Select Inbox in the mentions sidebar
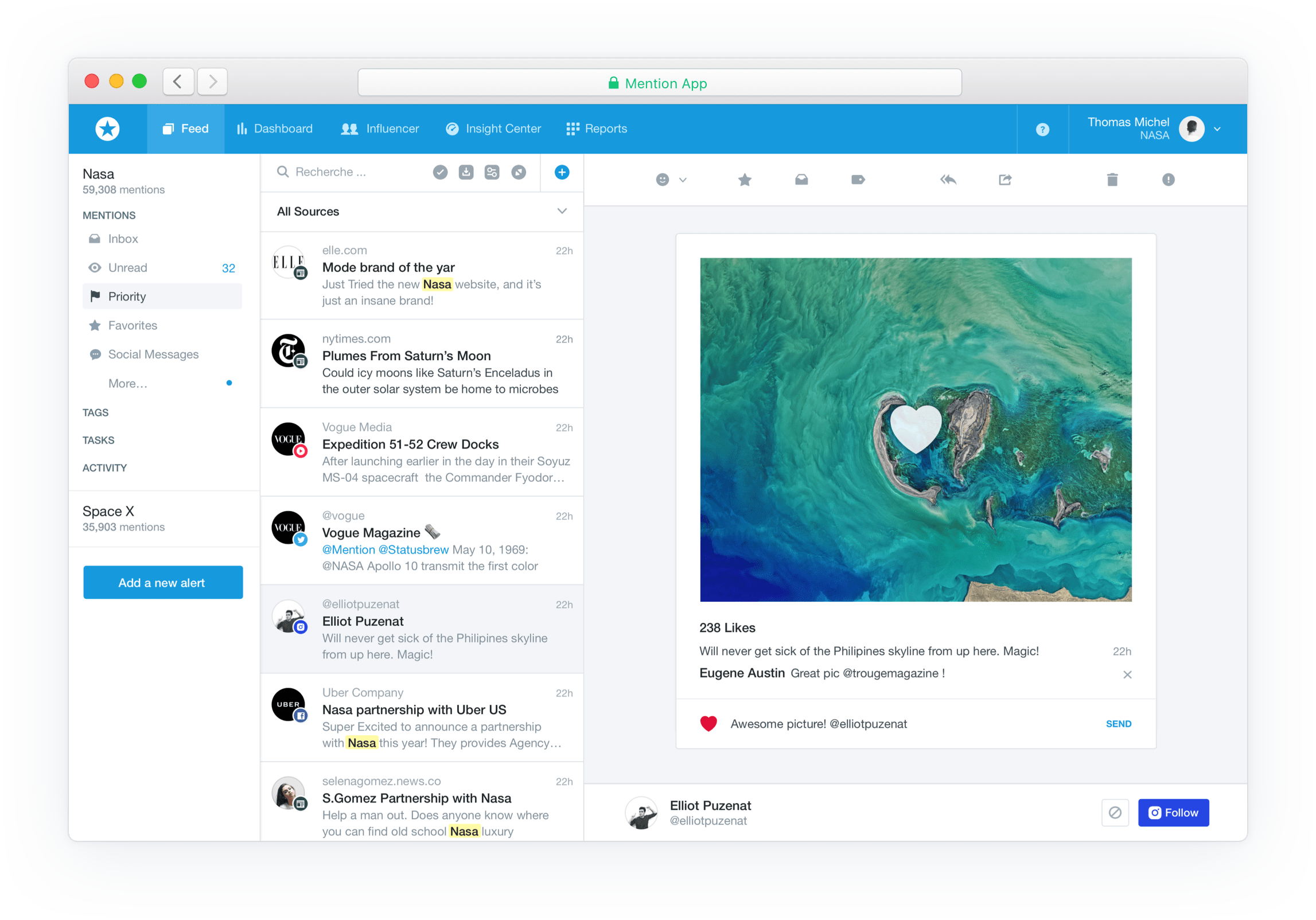Screen dimensions: 1316x920 tap(162, 239)
